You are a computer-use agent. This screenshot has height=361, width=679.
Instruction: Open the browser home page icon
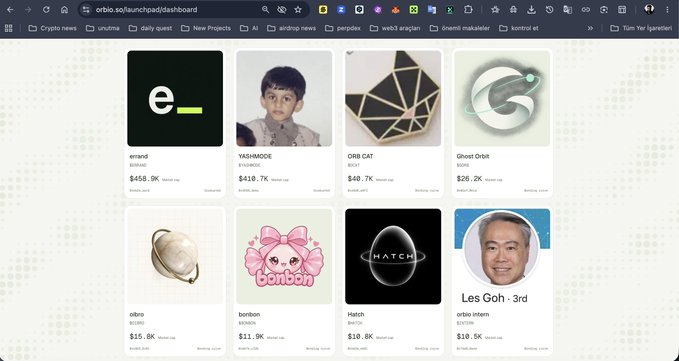[x=64, y=10]
